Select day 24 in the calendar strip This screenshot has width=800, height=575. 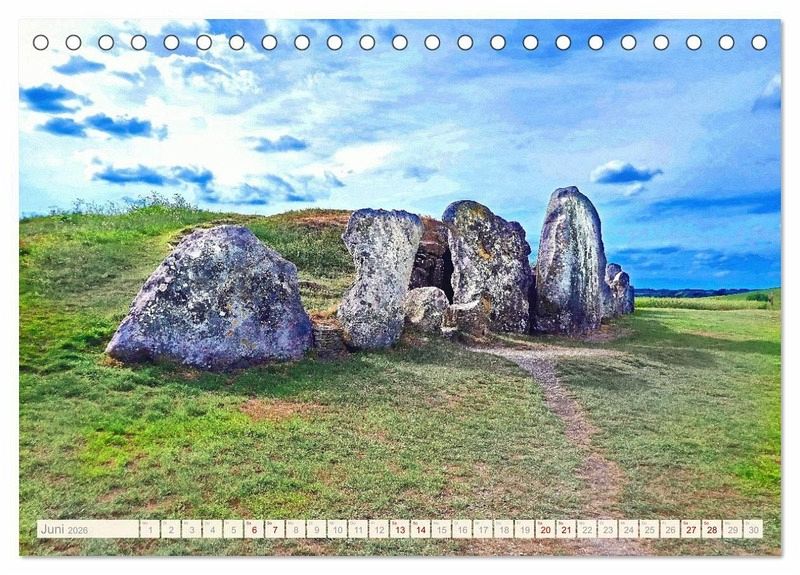[x=628, y=529]
